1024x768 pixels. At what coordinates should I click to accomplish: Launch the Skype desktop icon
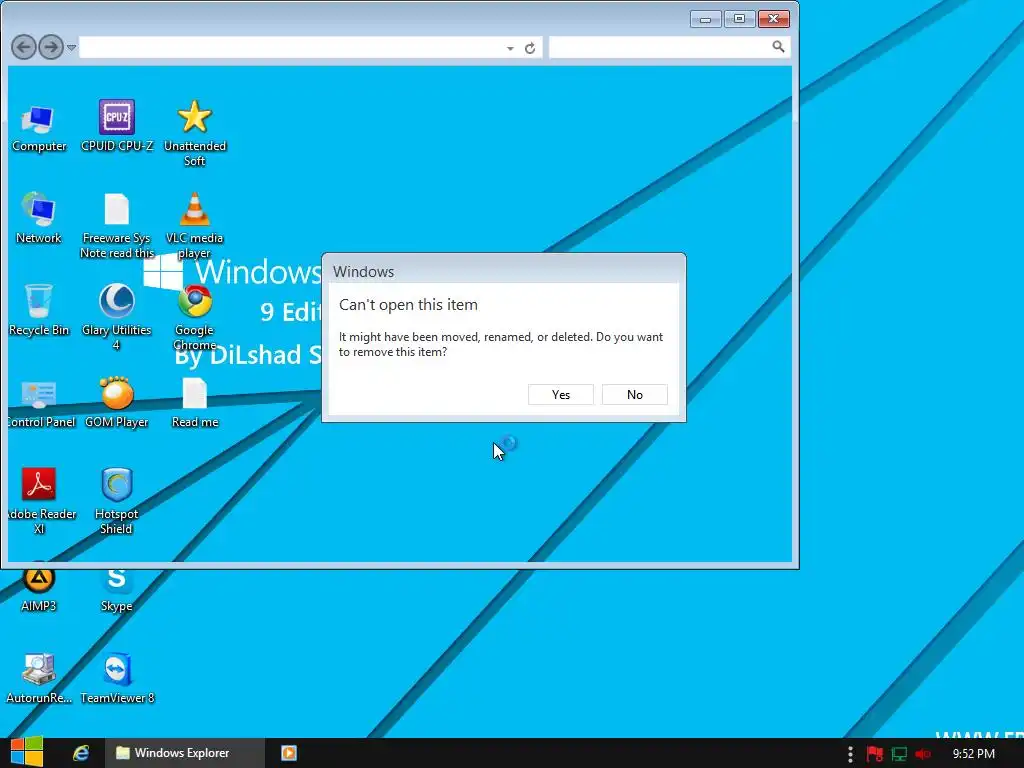click(x=117, y=587)
